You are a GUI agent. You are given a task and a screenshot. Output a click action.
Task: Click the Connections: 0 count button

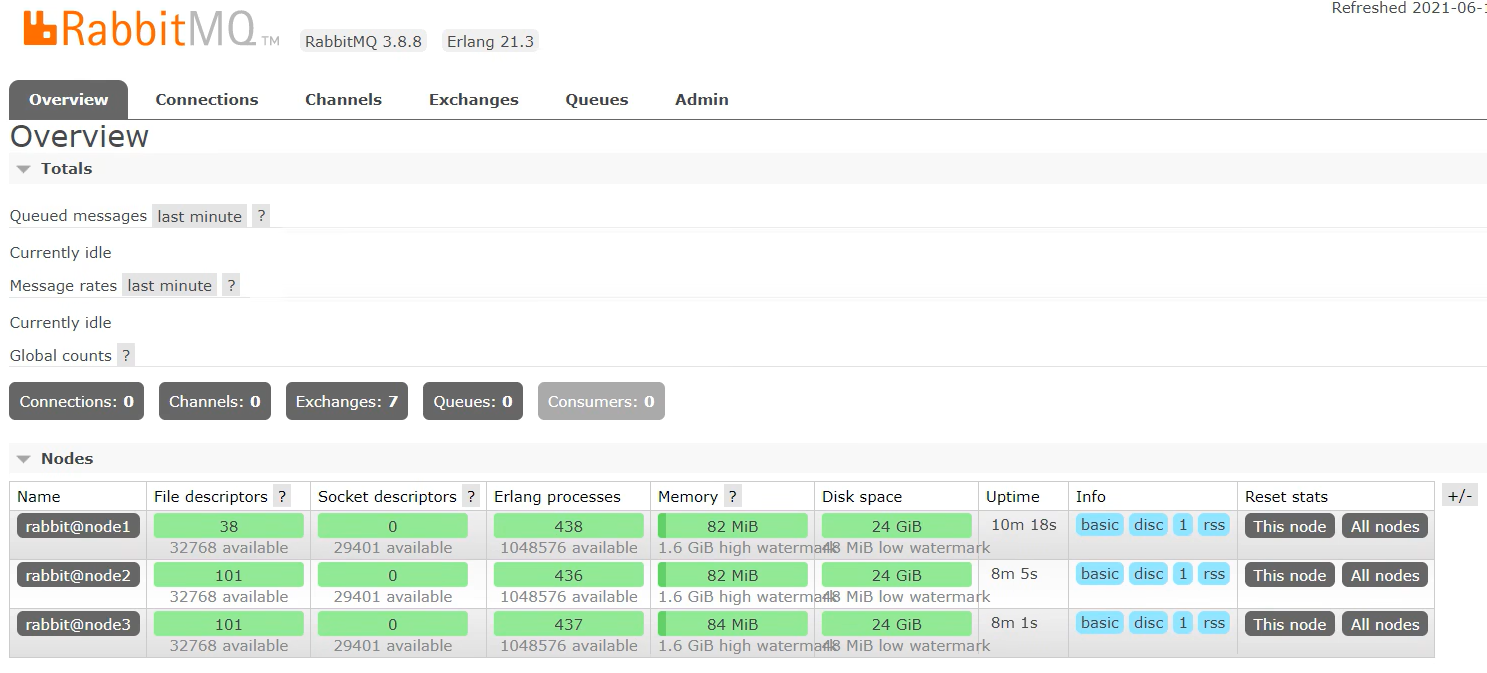(x=77, y=401)
